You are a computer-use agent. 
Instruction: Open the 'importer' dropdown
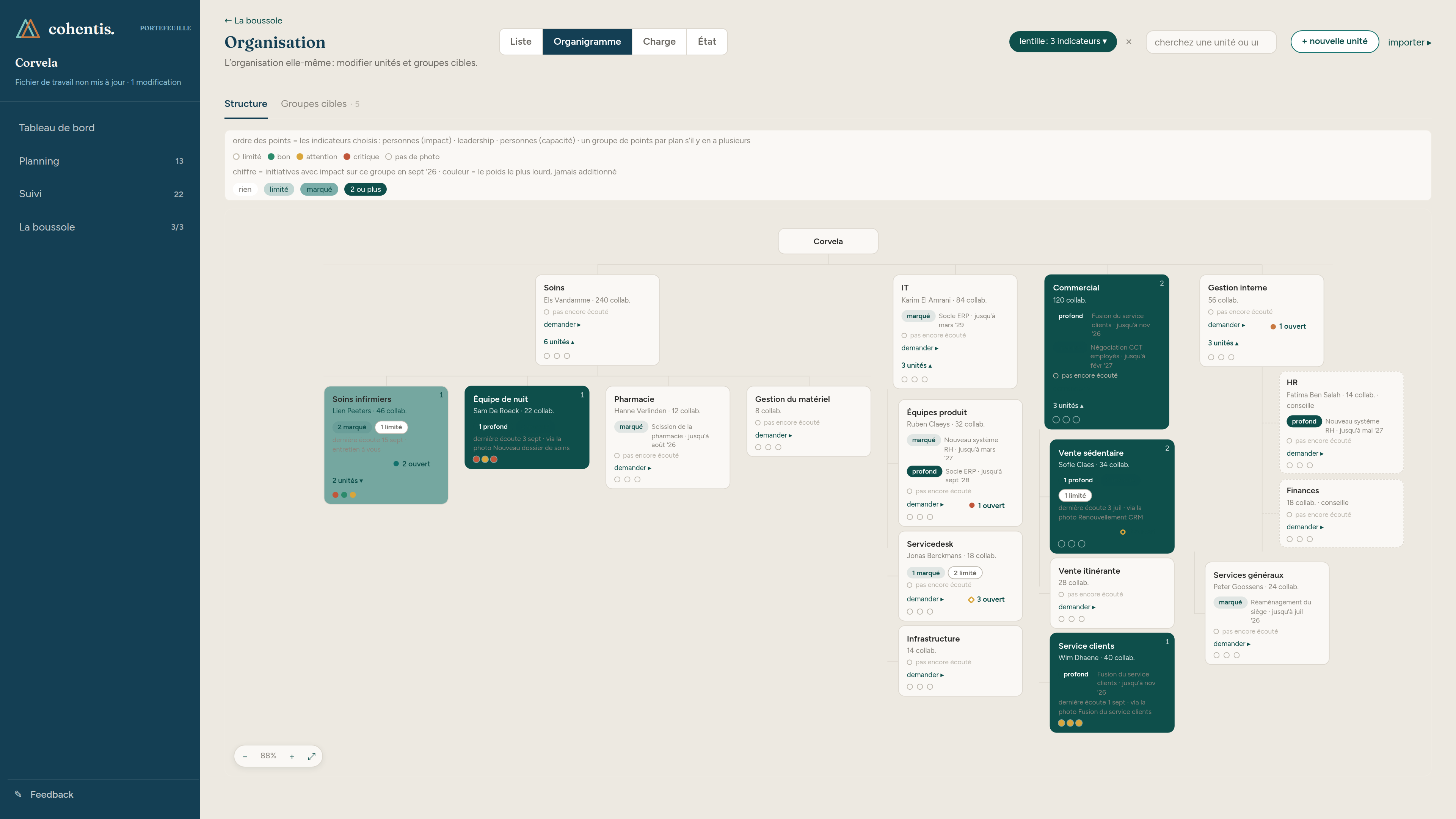tap(1410, 42)
